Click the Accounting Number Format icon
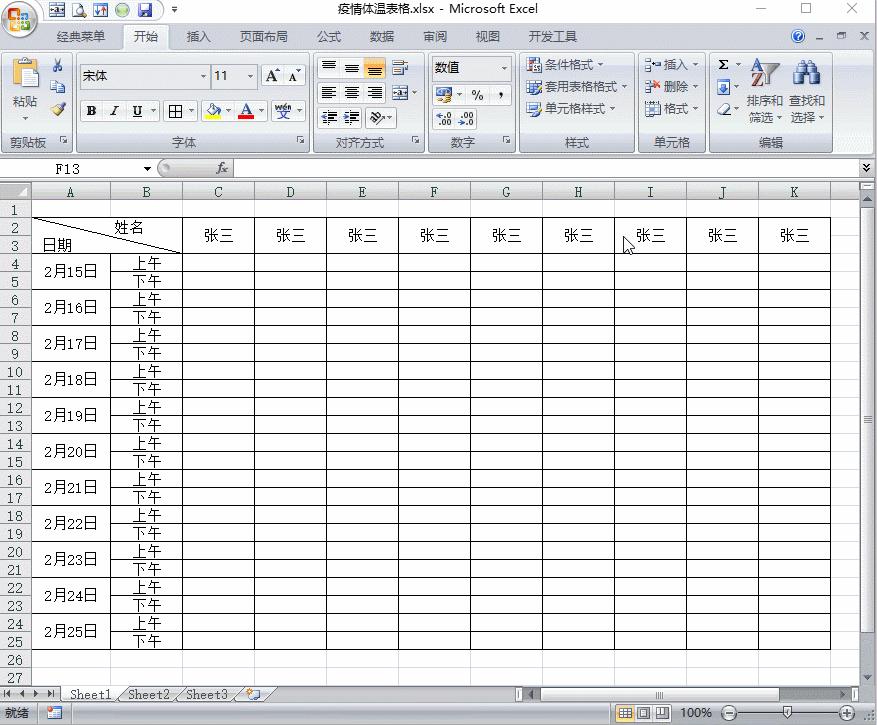The width and height of the screenshot is (877, 725). pos(444,95)
